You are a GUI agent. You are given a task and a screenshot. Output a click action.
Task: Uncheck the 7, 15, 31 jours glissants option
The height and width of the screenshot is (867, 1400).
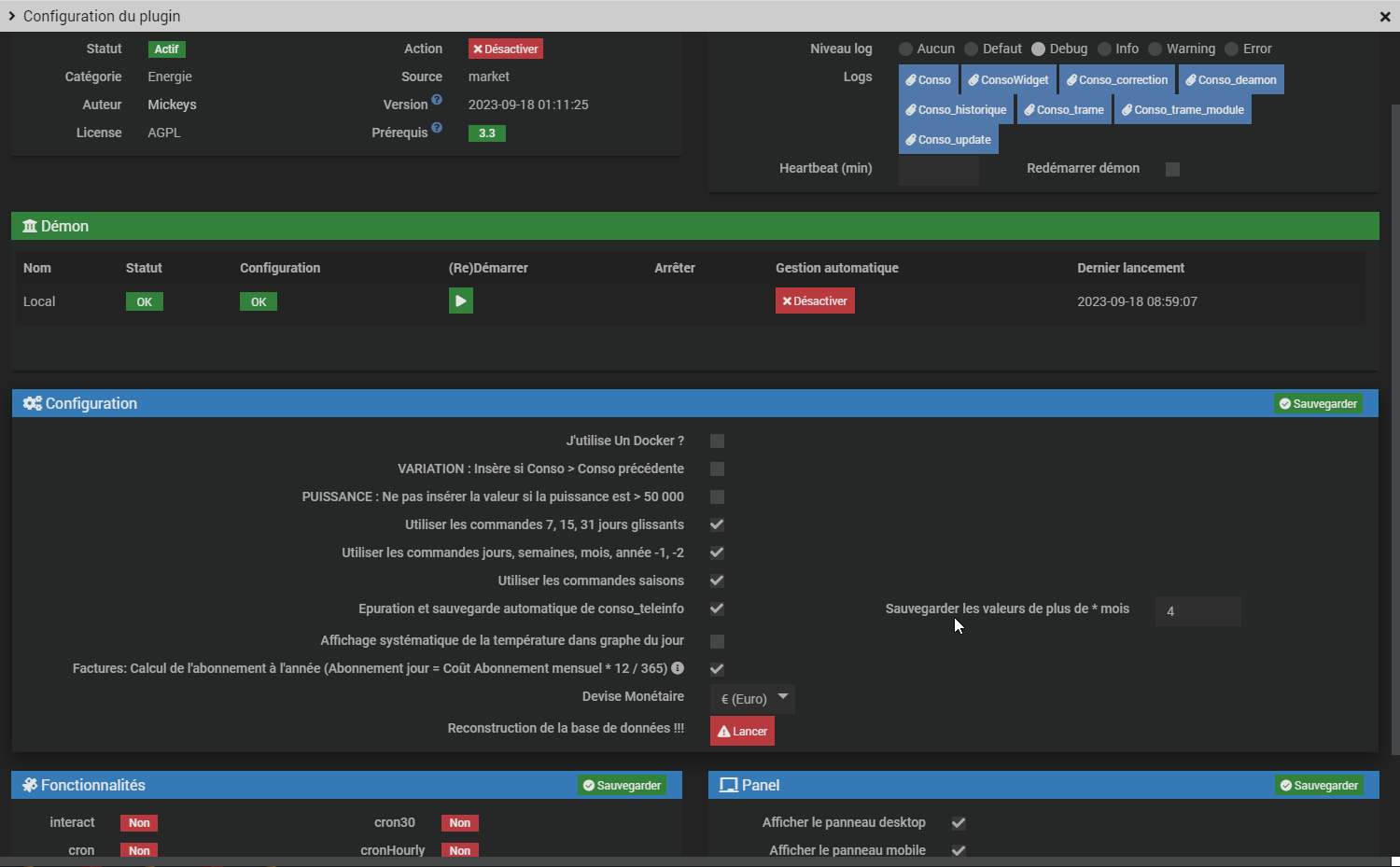(x=717, y=524)
